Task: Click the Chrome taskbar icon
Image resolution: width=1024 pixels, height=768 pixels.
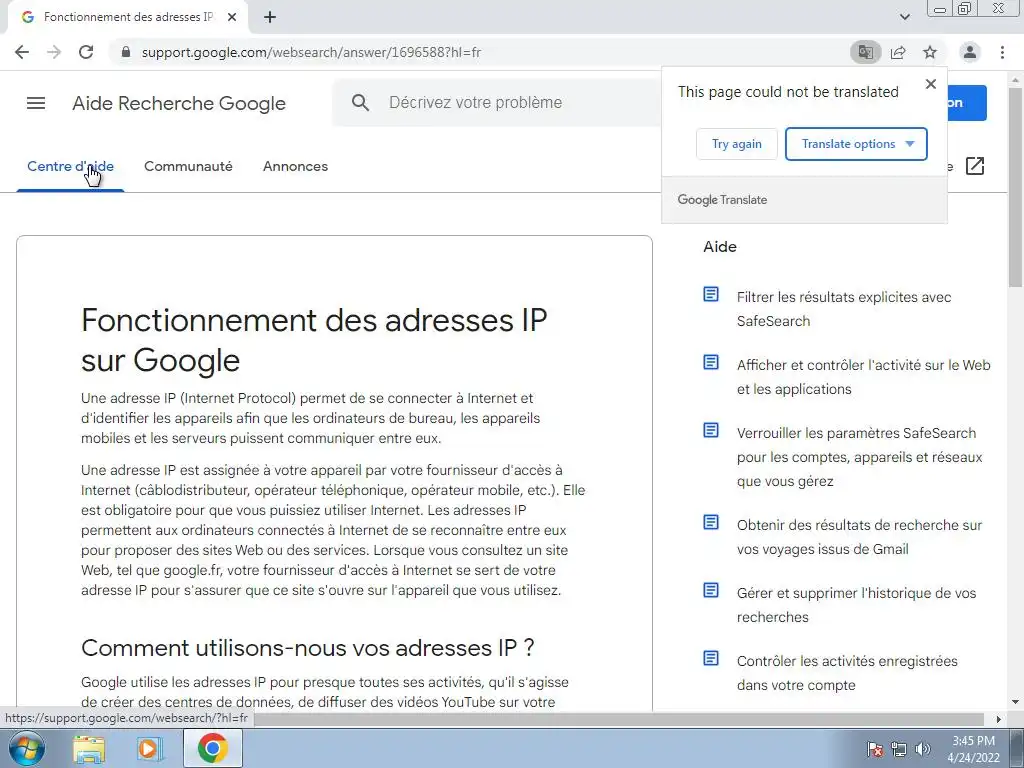Action: (212, 748)
